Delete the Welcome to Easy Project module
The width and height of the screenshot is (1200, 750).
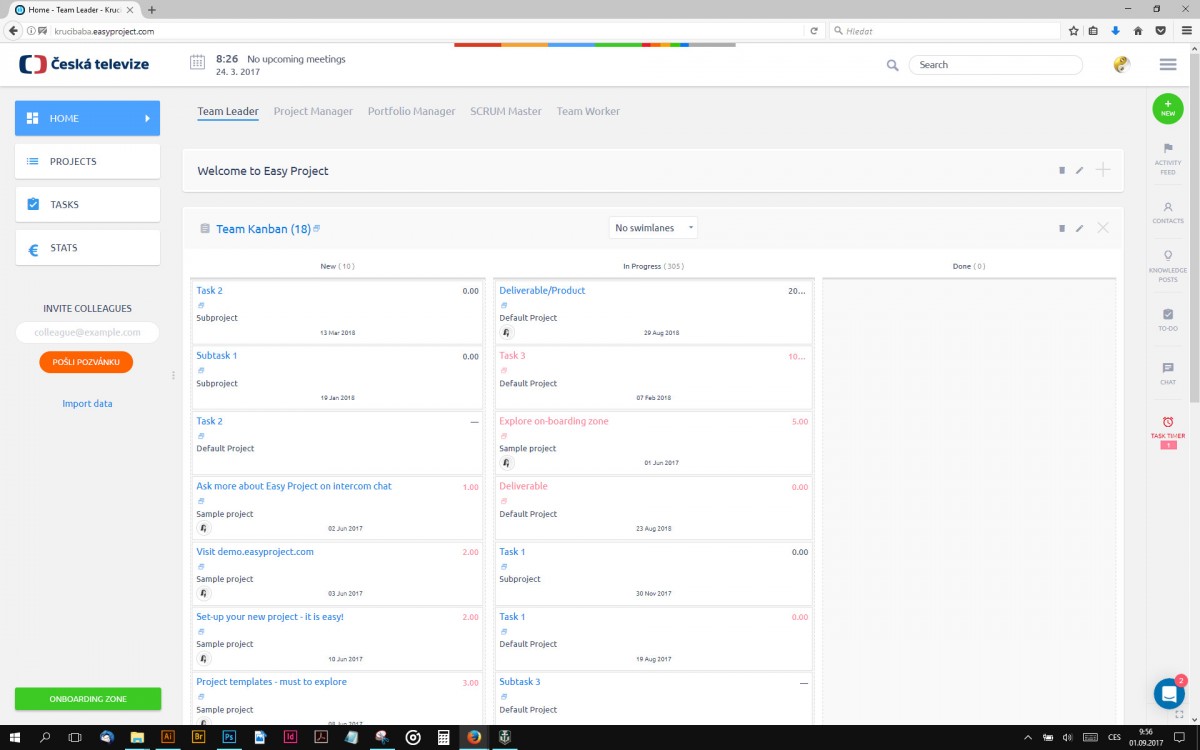click(1062, 170)
